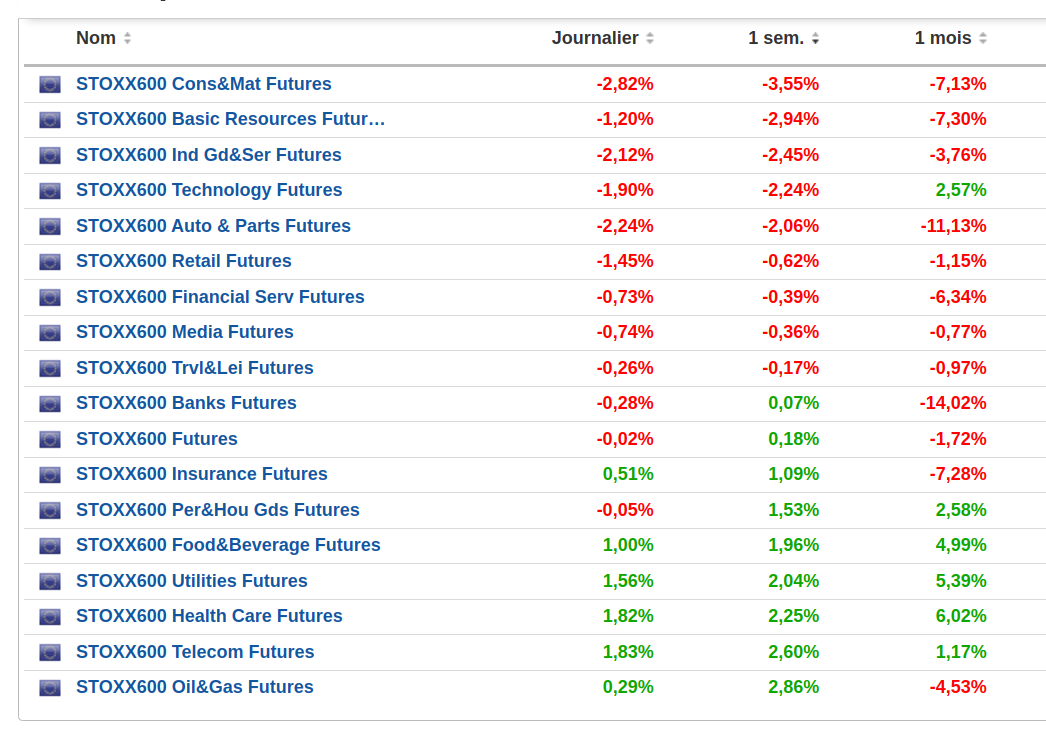1046x739 pixels.
Task: Click the STOXX600 Media Futures link
Action: (x=185, y=333)
